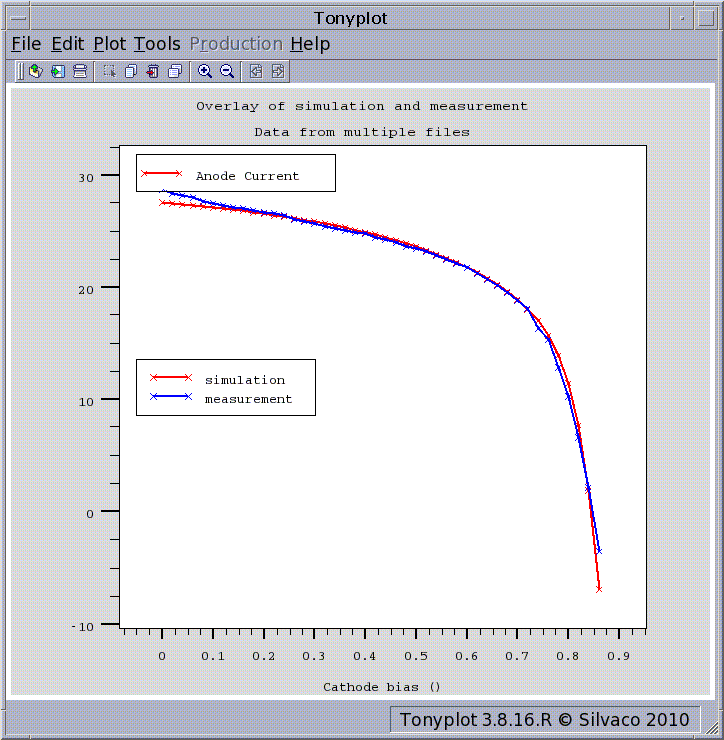Click the last red simulation data point
Screen dimensions: 724x740
pyautogui.click(x=599, y=589)
